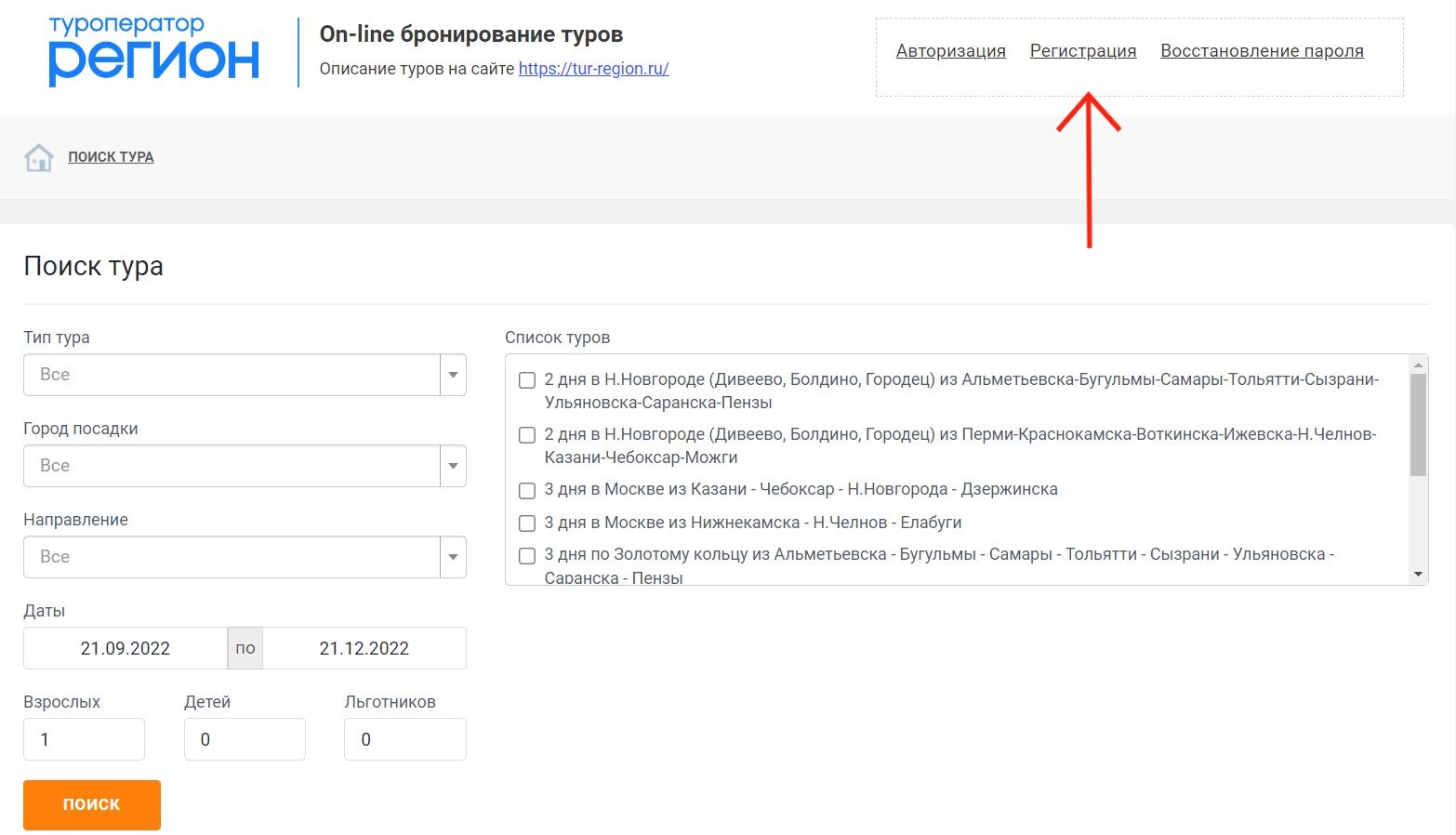Click the start date field 21.09.2022
1456x835 pixels.
click(x=126, y=648)
